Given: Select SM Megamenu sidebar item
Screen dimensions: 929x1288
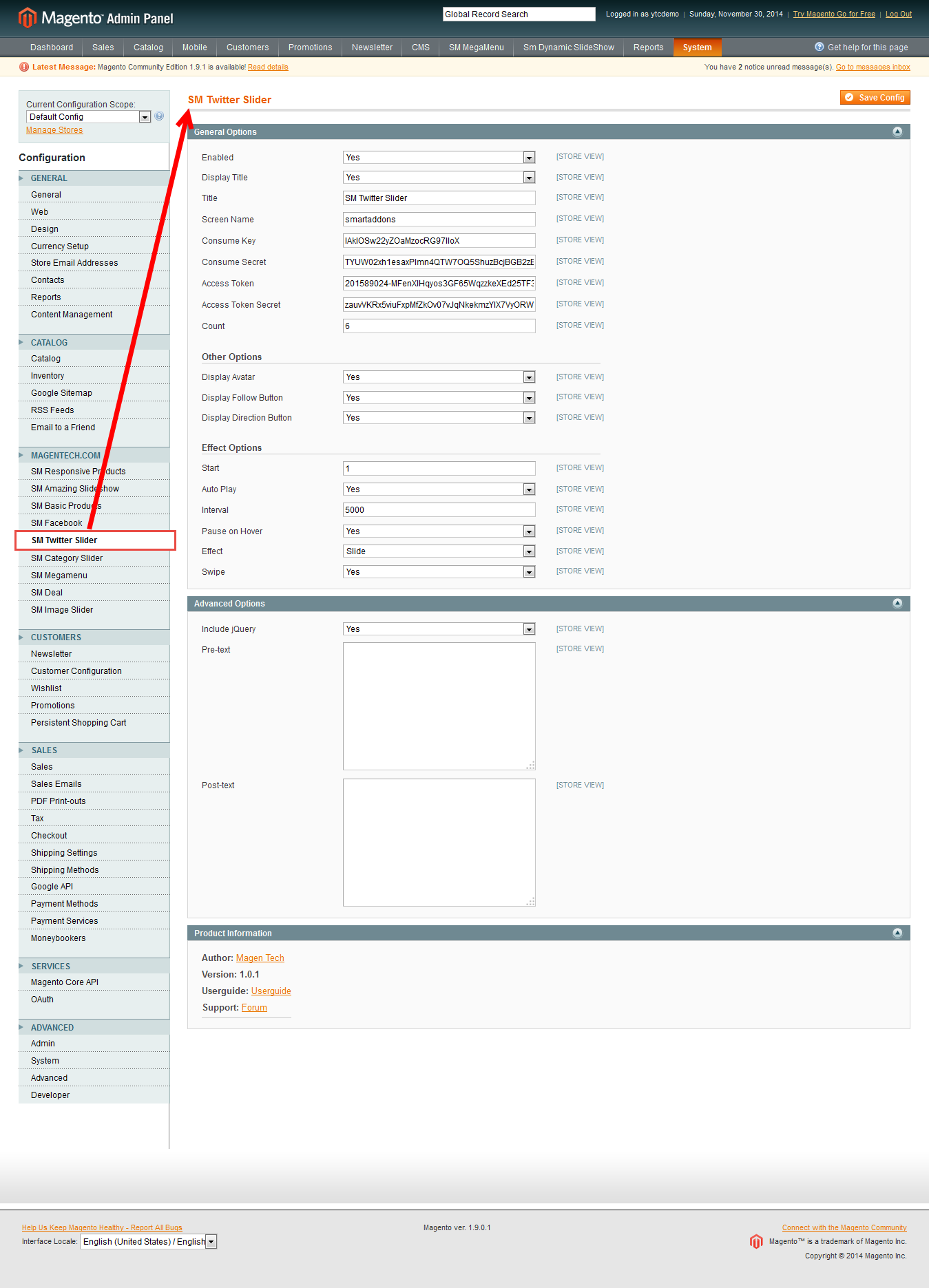Looking at the screenshot, I should pyautogui.click(x=94, y=576).
